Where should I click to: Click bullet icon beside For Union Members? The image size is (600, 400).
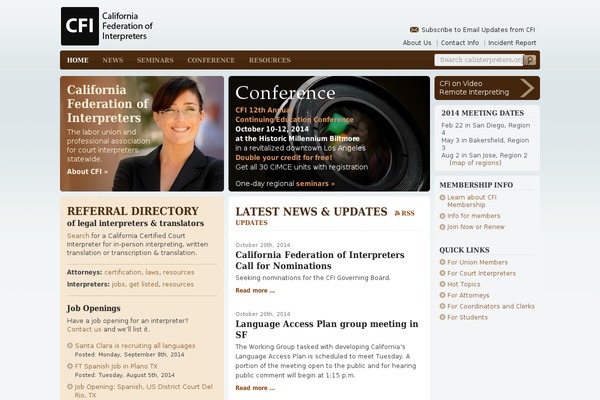click(x=442, y=262)
